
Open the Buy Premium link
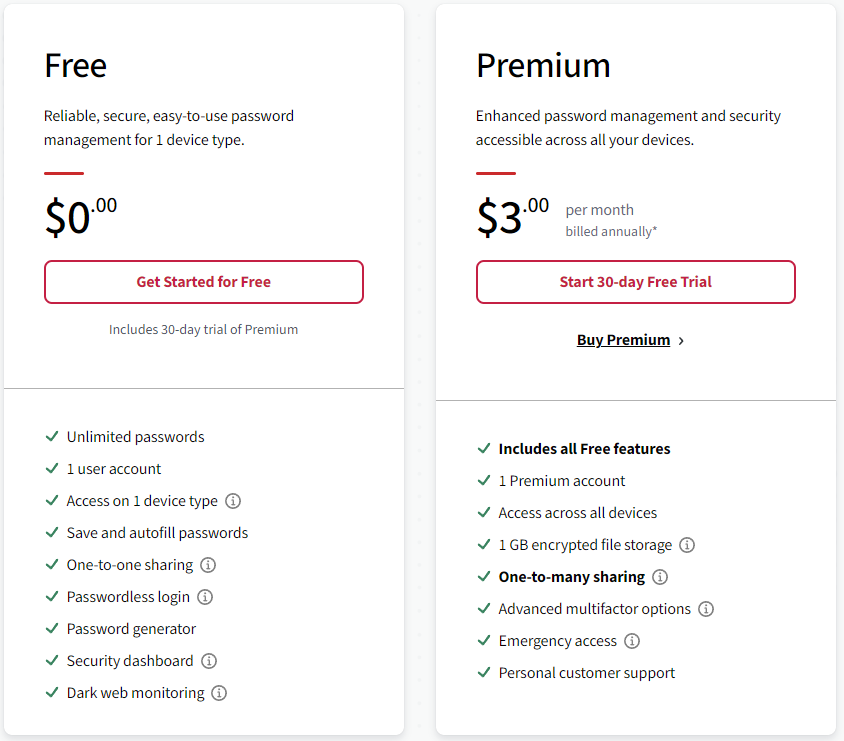pyautogui.click(x=623, y=339)
